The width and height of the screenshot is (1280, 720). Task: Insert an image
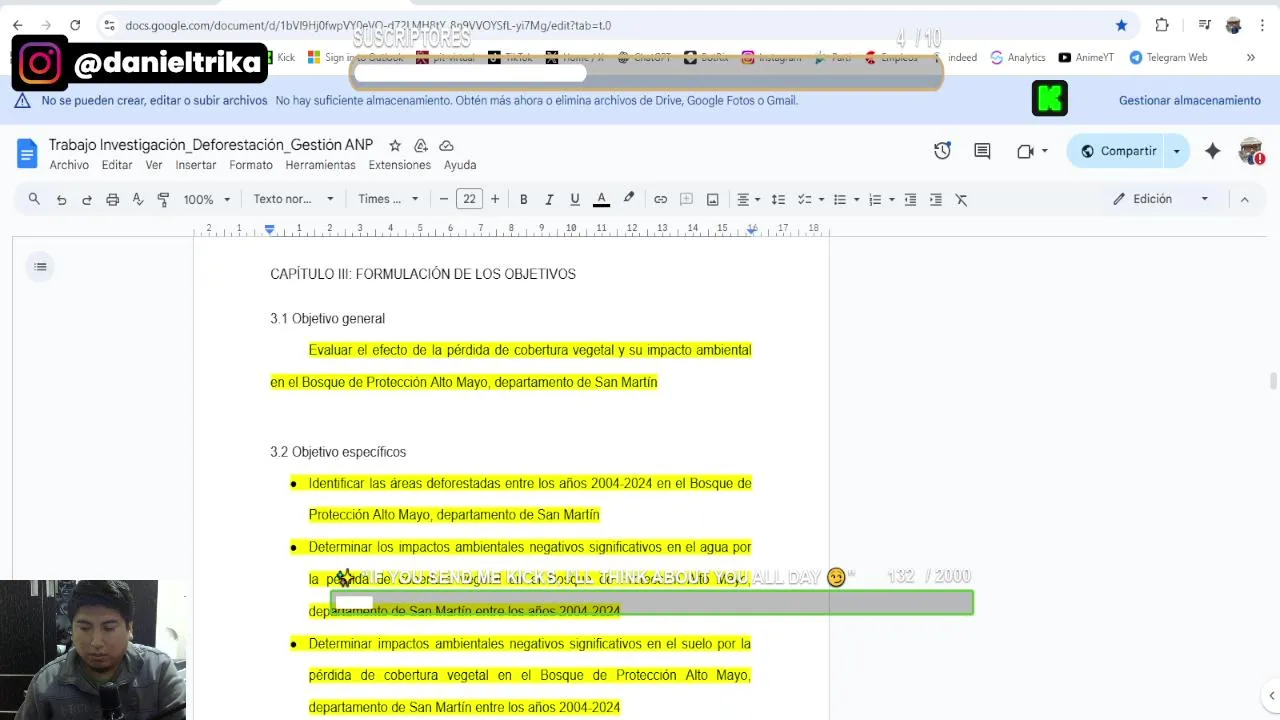[x=712, y=199]
